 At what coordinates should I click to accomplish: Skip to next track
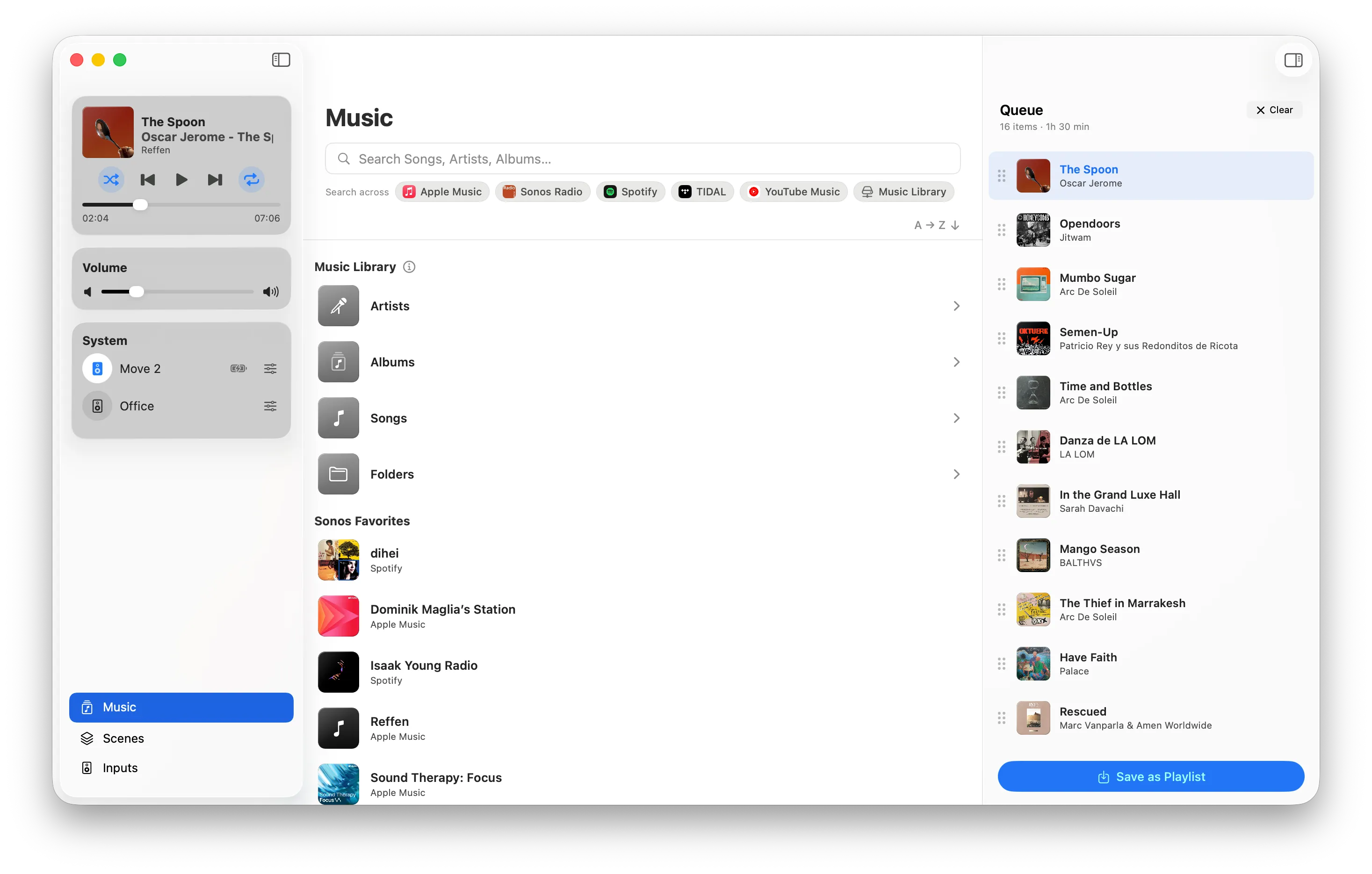[x=215, y=180]
